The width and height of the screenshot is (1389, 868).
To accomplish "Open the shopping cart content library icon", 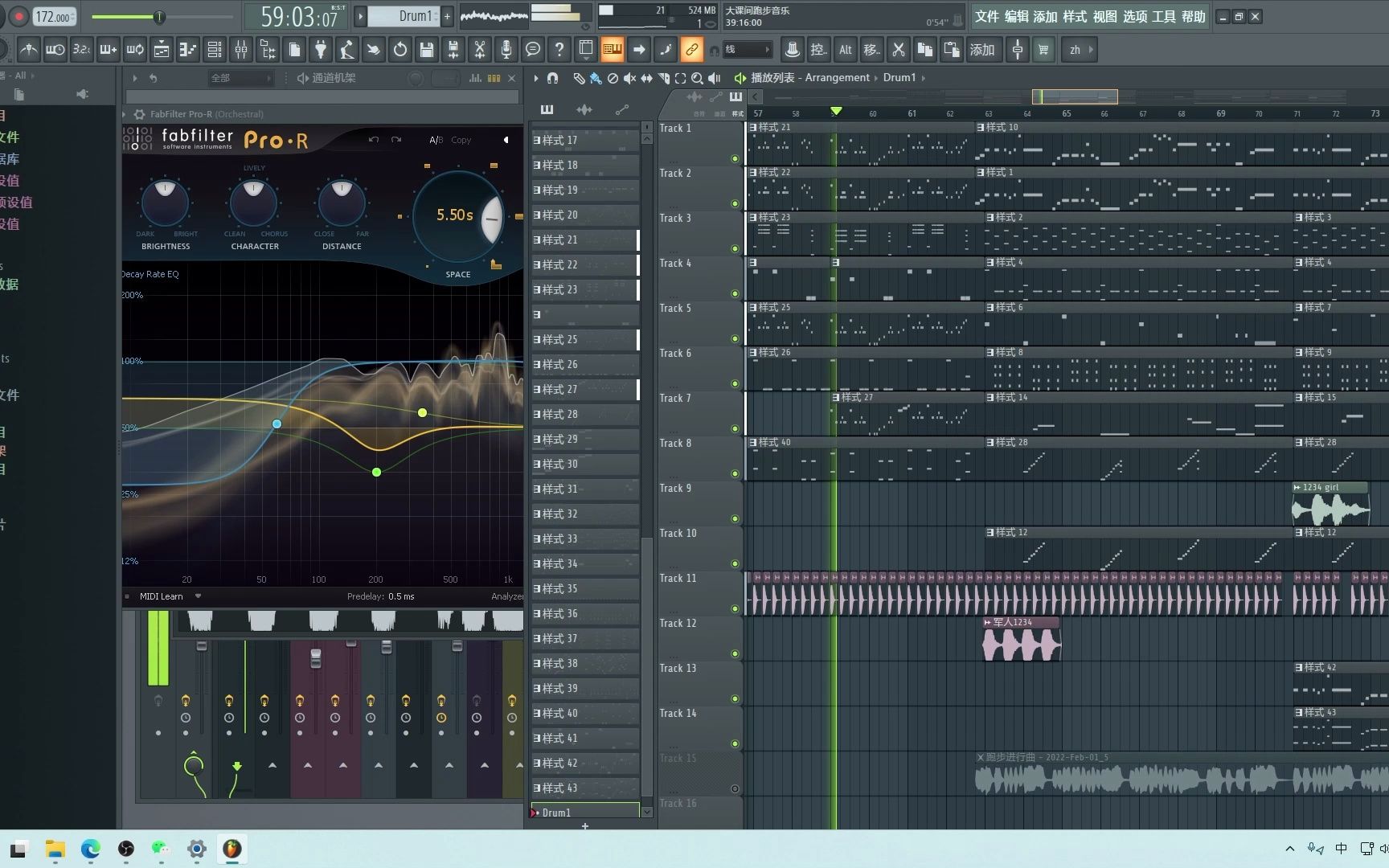I will point(1043,50).
